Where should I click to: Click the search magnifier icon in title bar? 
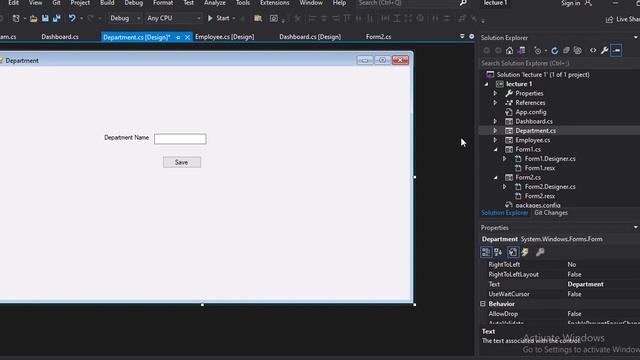pyautogui.click(x=463, y=3)
